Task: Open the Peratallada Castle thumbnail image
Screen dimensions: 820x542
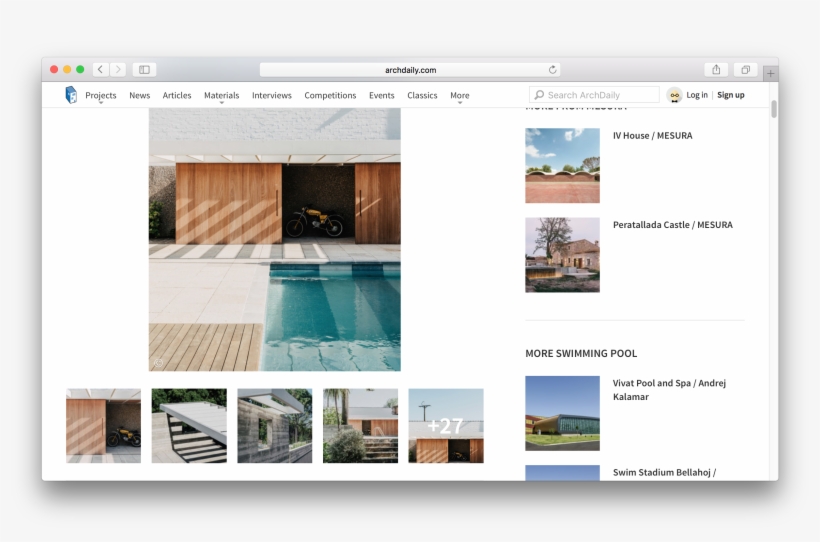Action: (x=562, y=255)
